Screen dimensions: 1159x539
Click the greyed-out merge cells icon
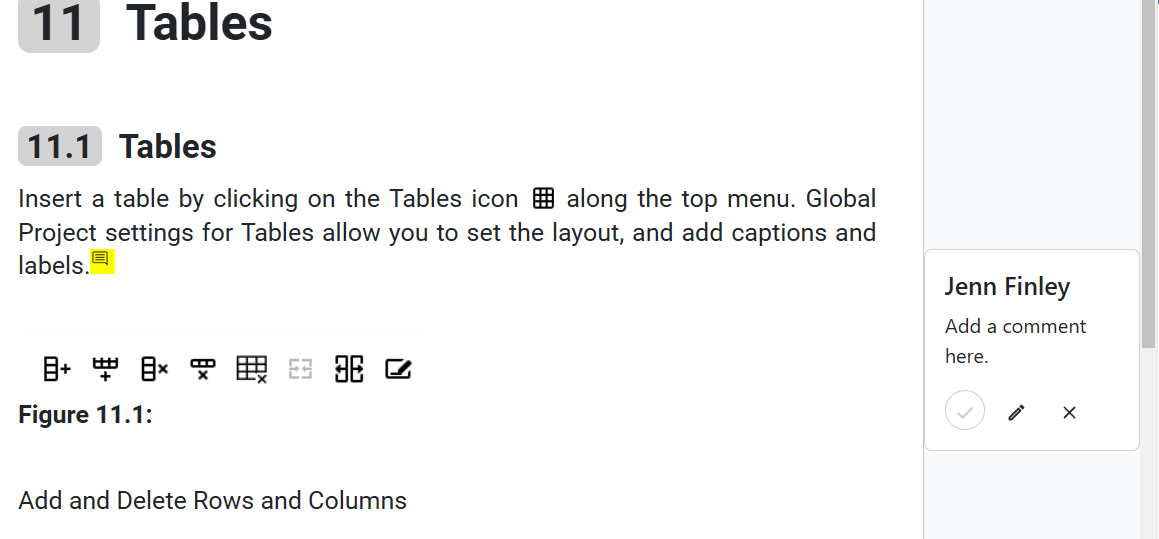pos(301,370)
